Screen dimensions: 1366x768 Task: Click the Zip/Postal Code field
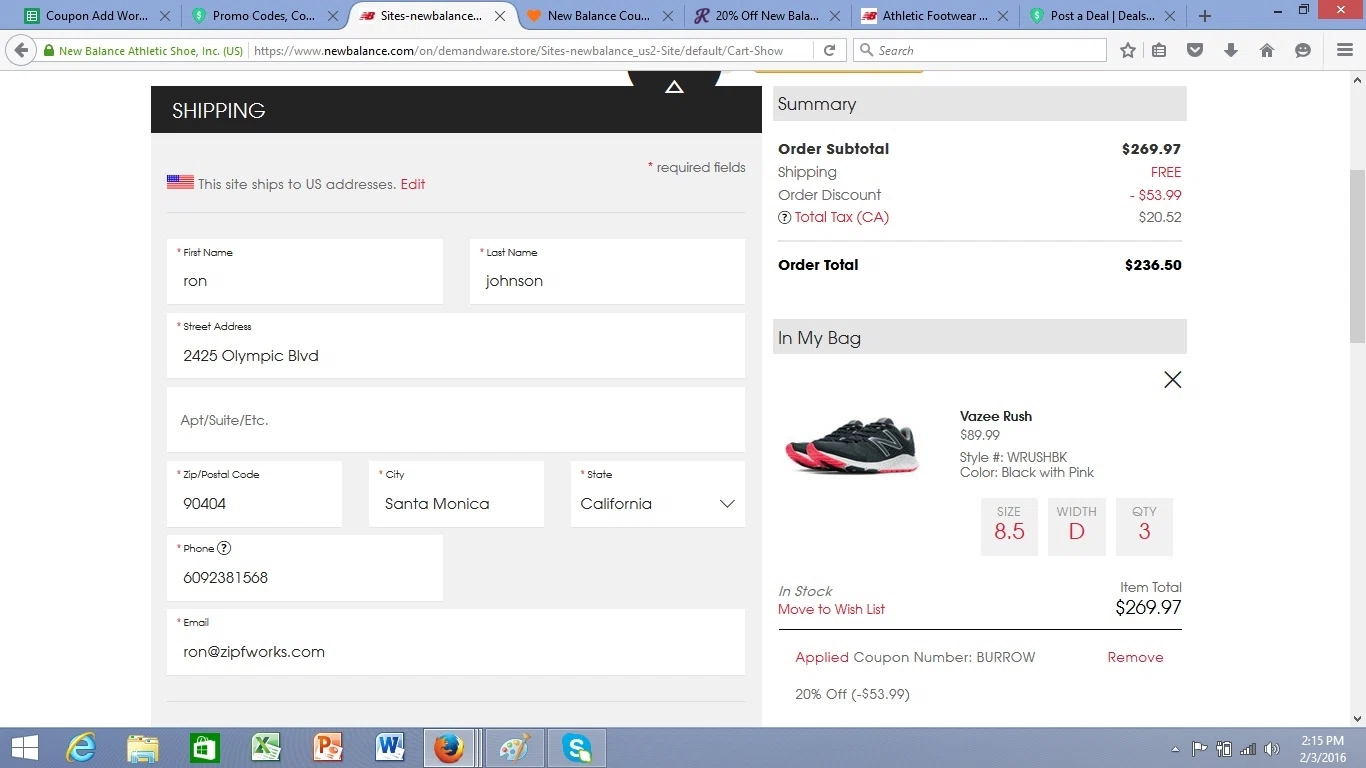pos(254,494)
